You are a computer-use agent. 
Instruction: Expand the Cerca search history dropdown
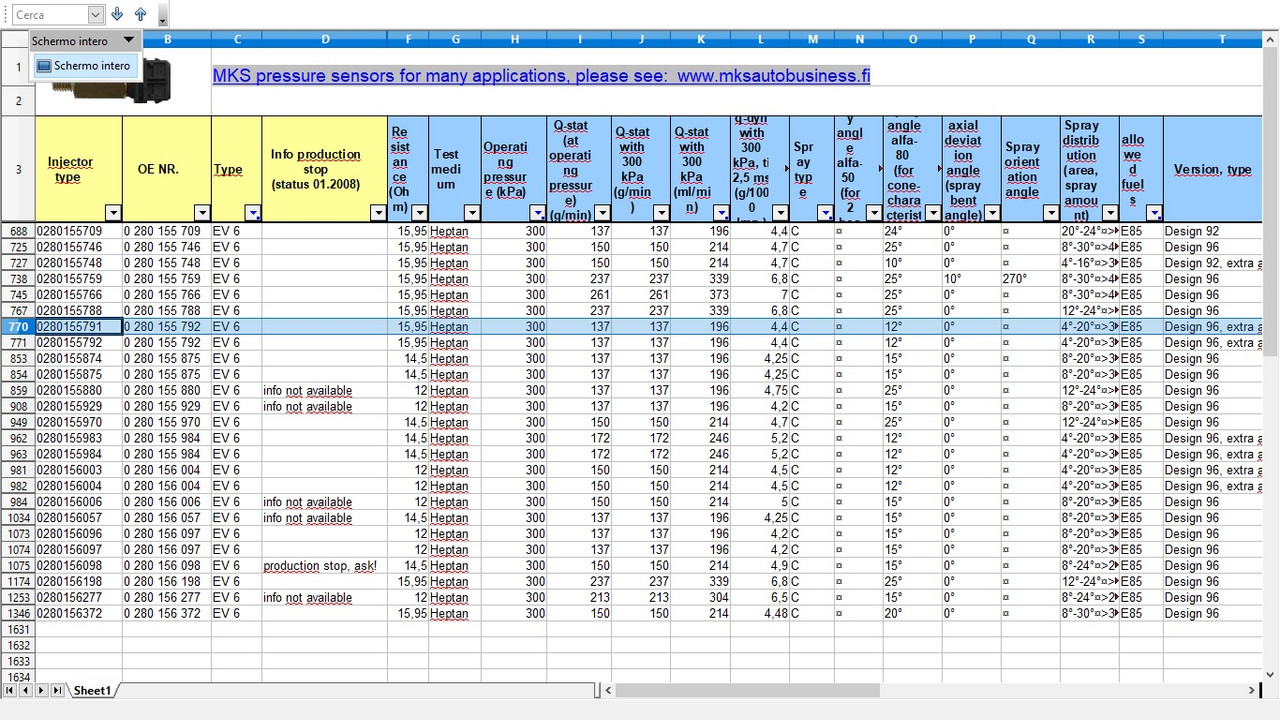tap(96, 15)
